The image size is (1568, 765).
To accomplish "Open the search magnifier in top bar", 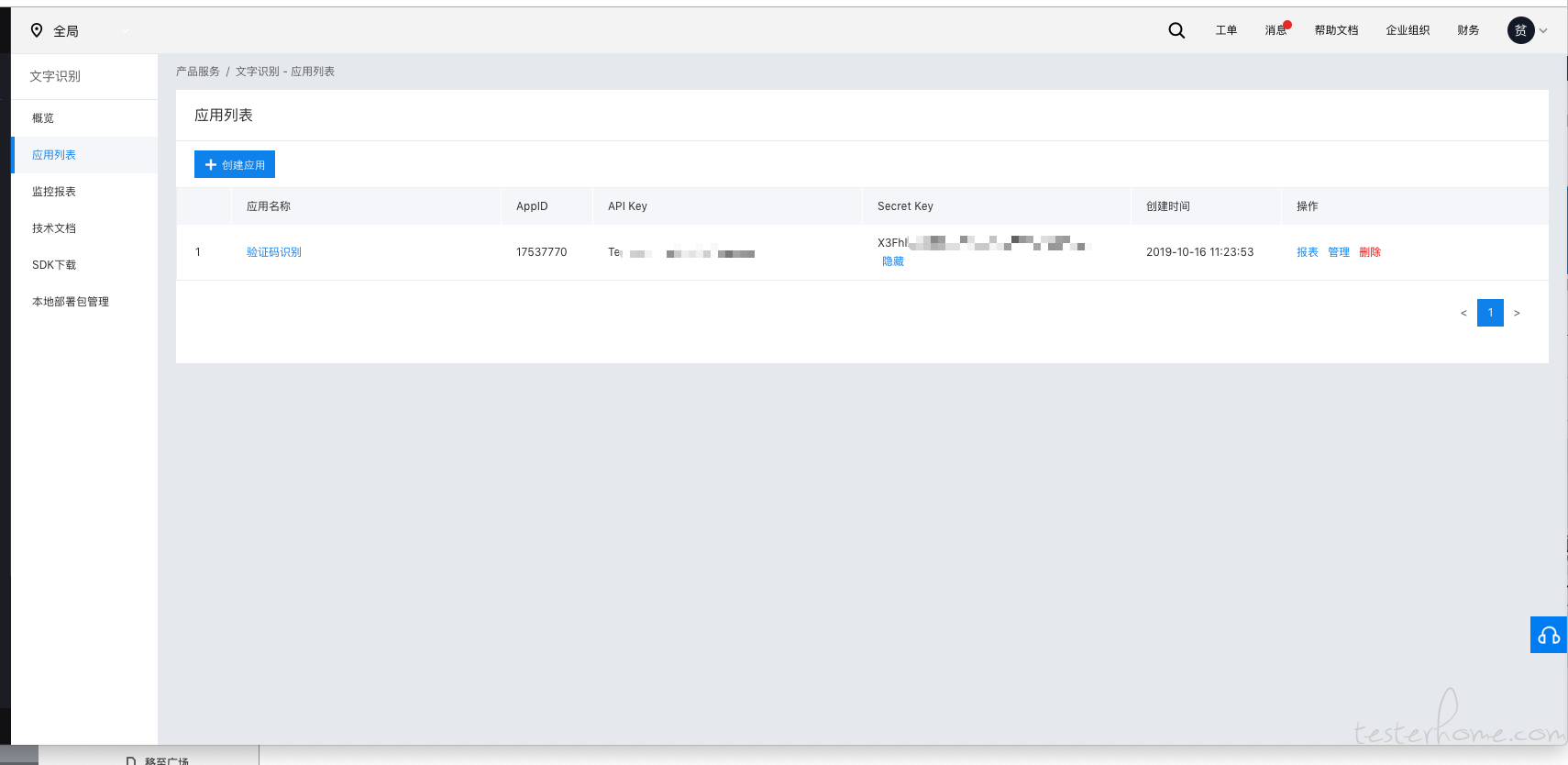I will 1176,30.
